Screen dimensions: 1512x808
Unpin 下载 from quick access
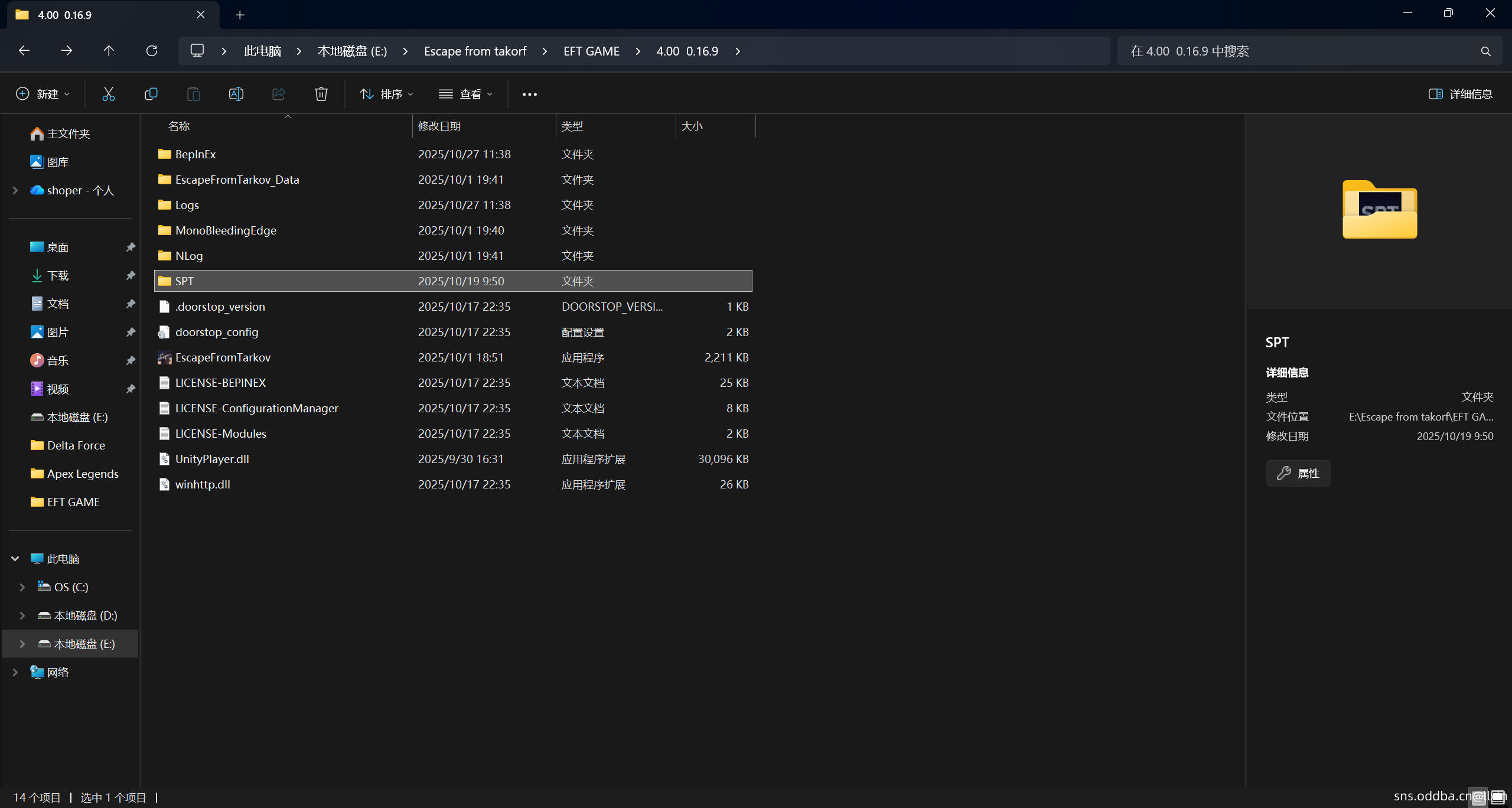[131, 275]
